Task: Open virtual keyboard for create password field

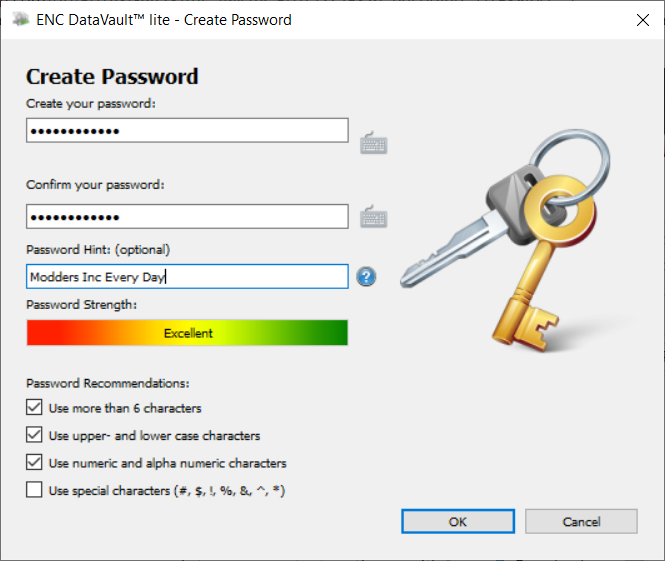Action: (374, 143)
